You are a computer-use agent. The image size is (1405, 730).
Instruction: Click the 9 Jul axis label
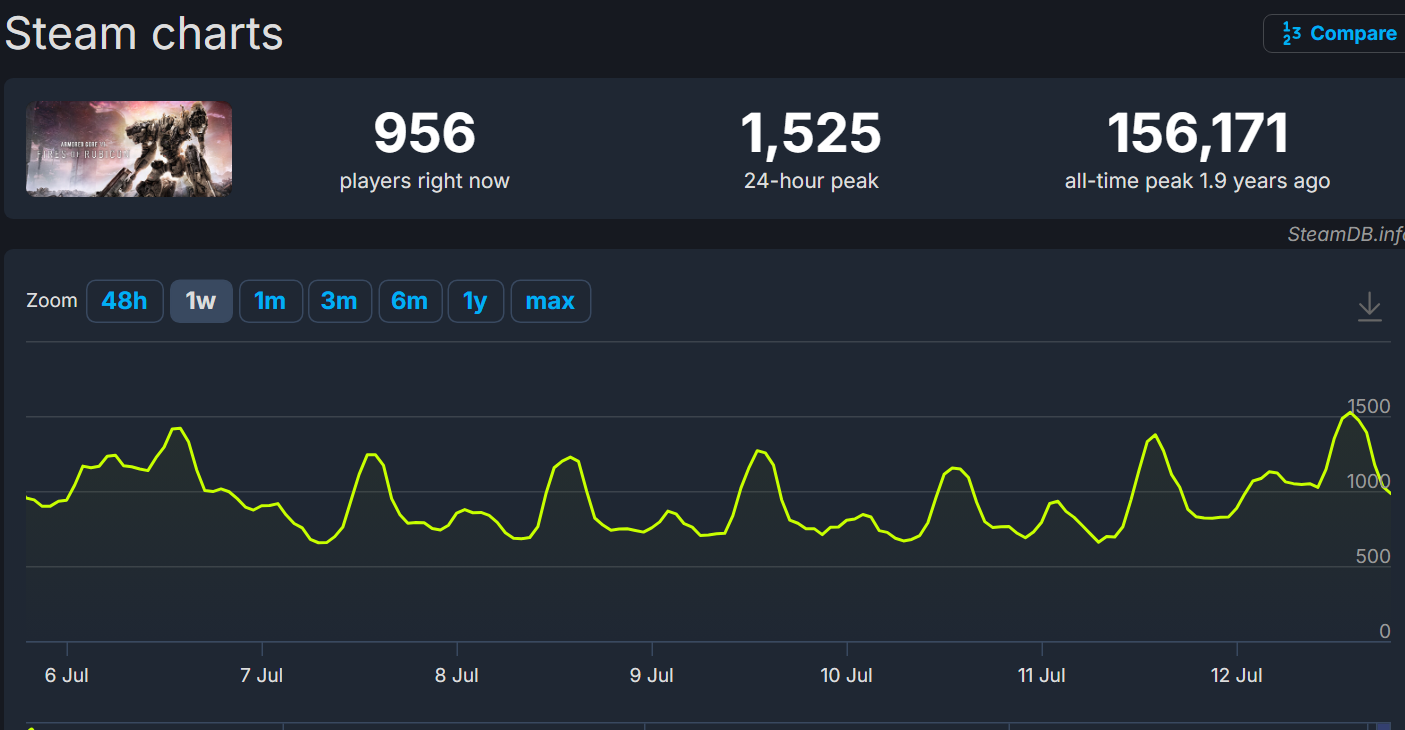coord(652,676)
